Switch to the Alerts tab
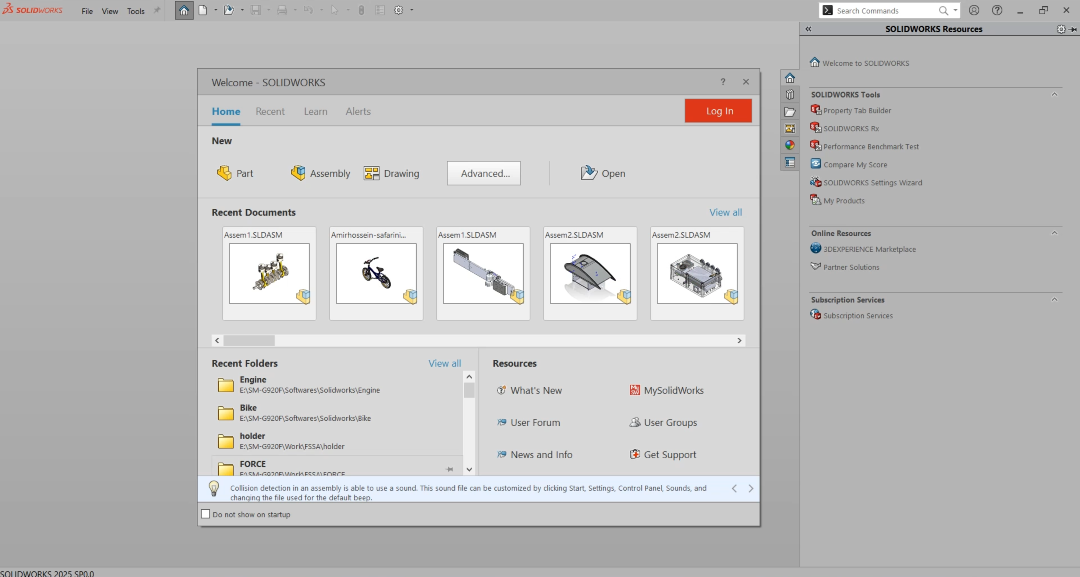 pyautogui.click(x=358, y=111)
